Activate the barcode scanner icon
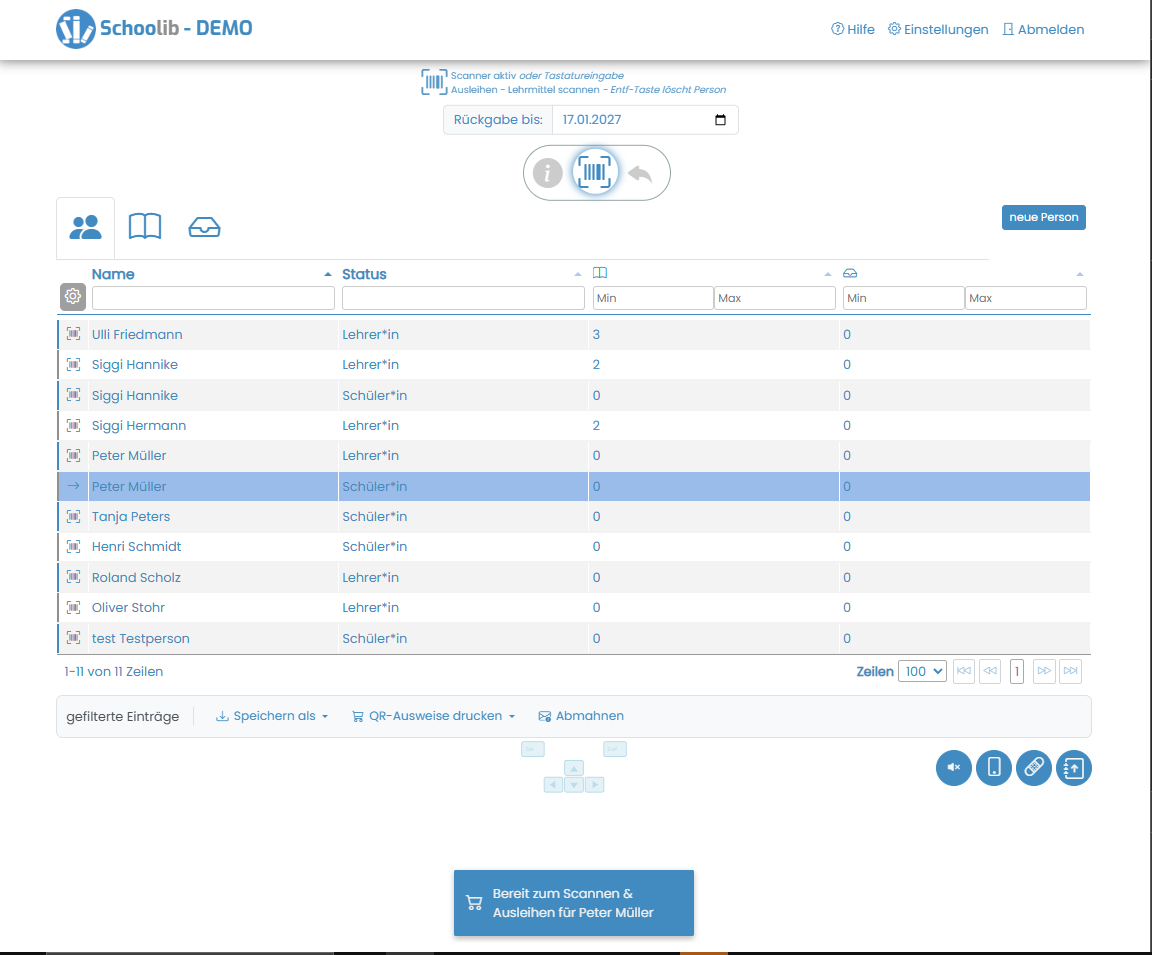Image resolution: width=1152 pixels, height=955 pixels. point(596,172)
